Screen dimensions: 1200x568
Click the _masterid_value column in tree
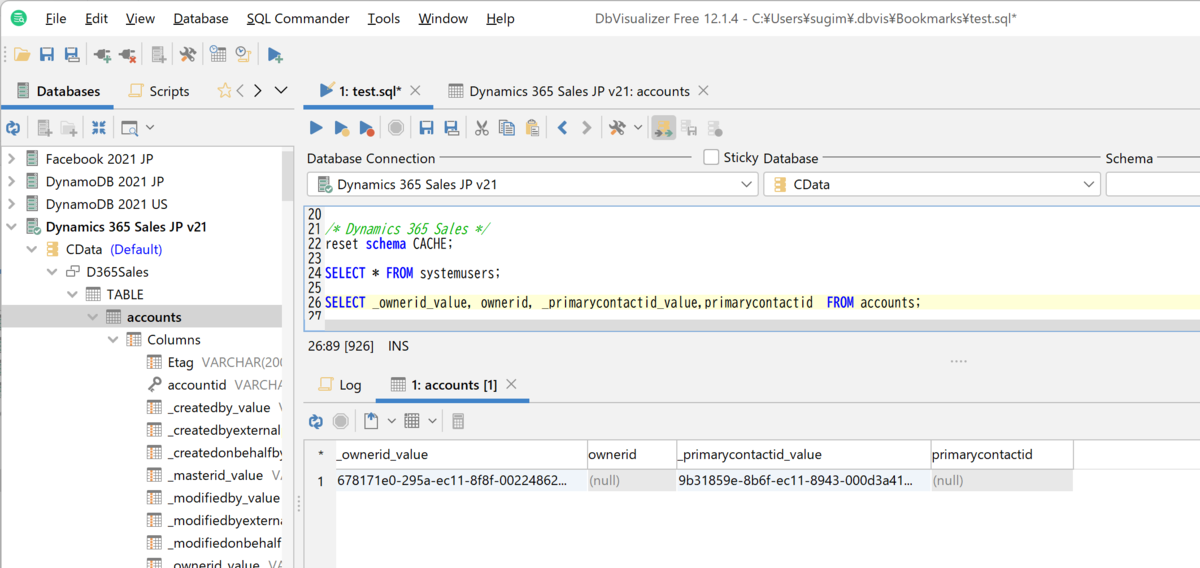pos(214,475)
